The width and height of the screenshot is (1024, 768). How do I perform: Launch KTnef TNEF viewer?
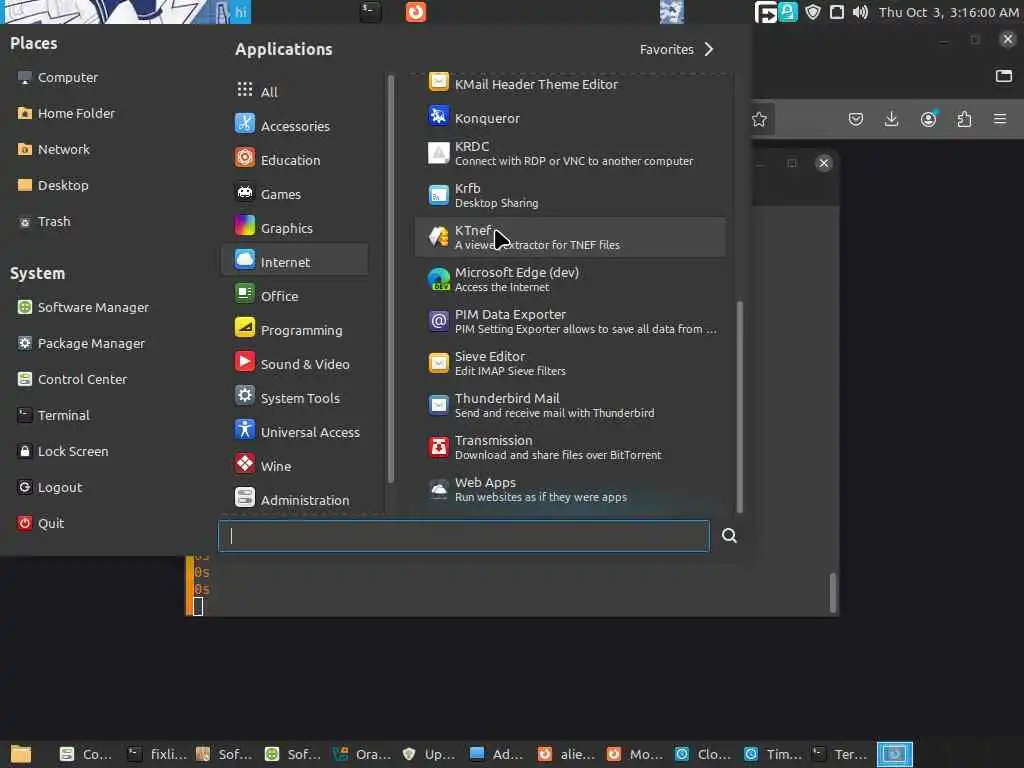(x=569, y=237)
